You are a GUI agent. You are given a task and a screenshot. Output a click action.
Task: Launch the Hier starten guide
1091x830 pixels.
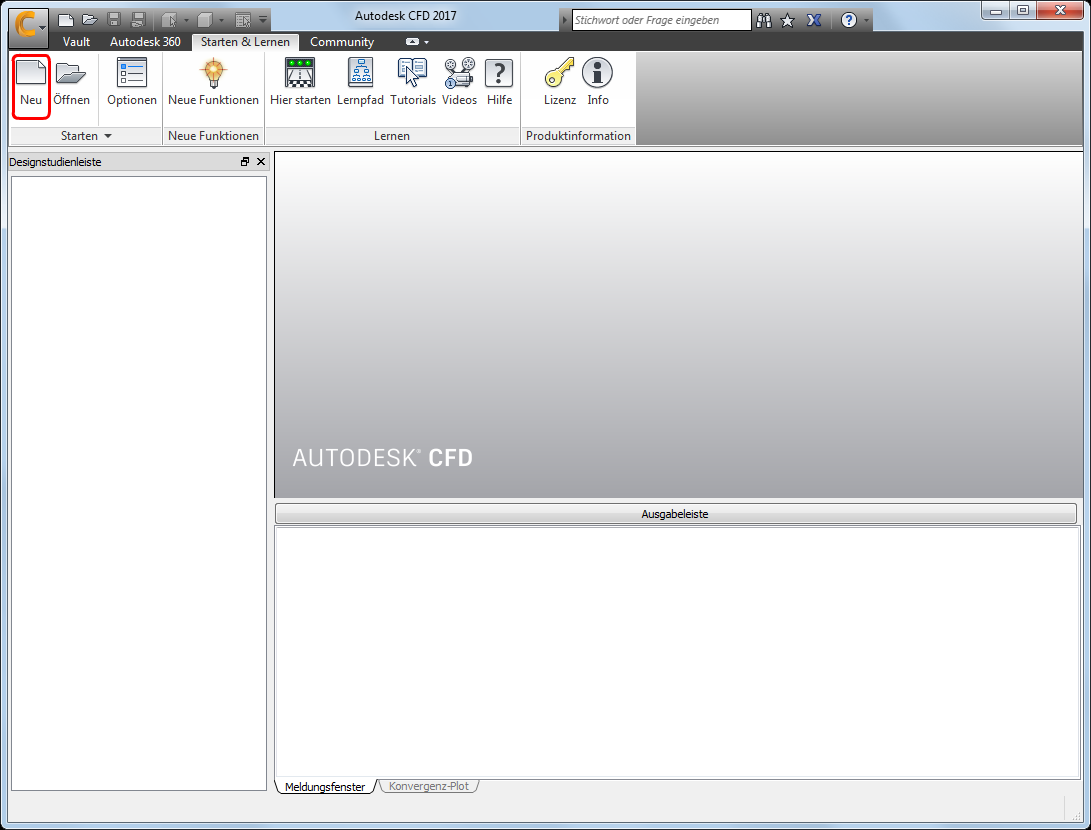pos(300,83)
